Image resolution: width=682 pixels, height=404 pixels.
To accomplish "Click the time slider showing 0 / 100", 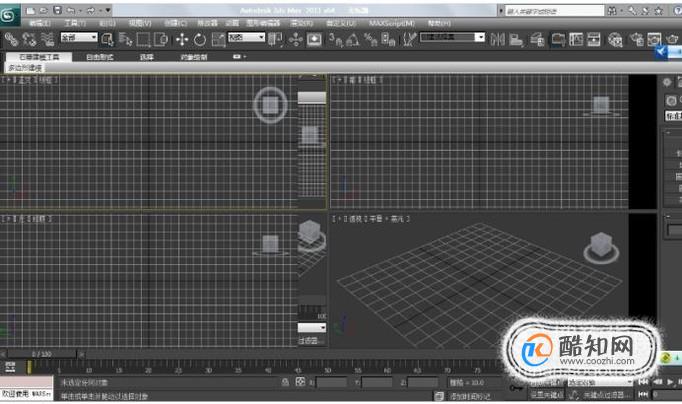I will [42, 354].
